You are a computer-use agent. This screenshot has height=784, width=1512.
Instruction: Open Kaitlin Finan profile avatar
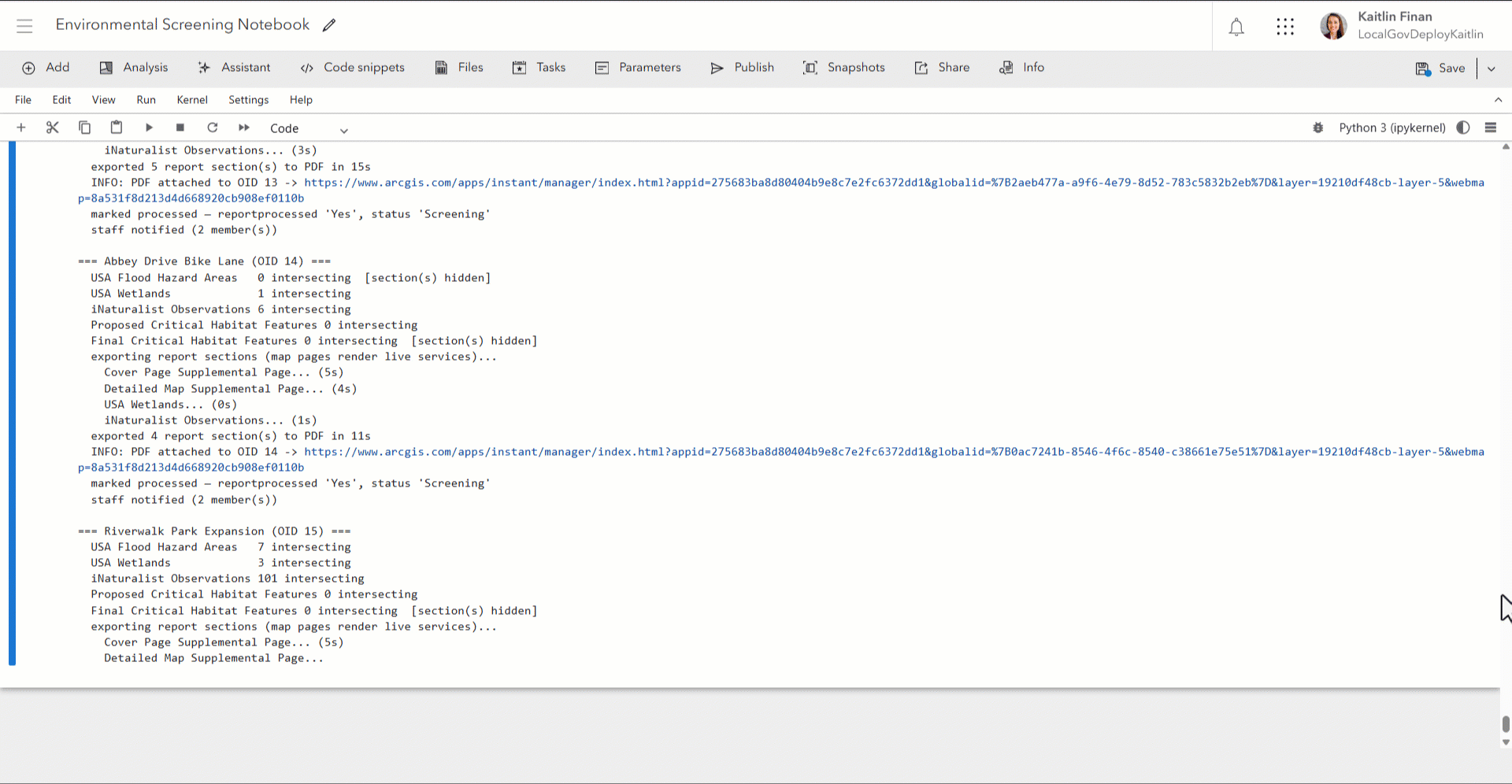click(x=1333, y=26)
